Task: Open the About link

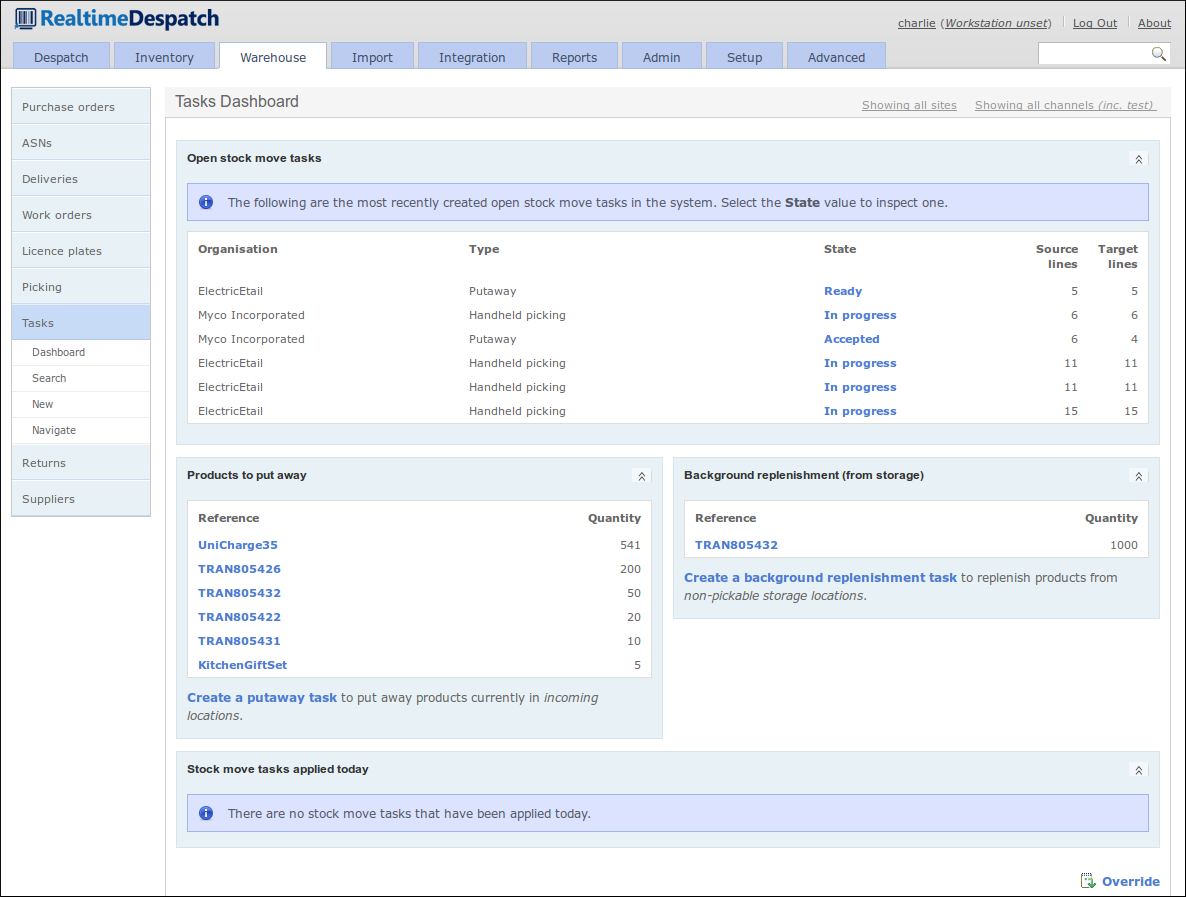Action: pyautogui.click(x=1154, y=23)
